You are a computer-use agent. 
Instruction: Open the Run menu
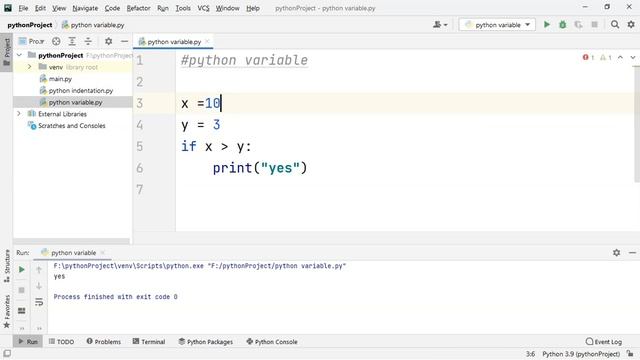click(x=162, y=8)
